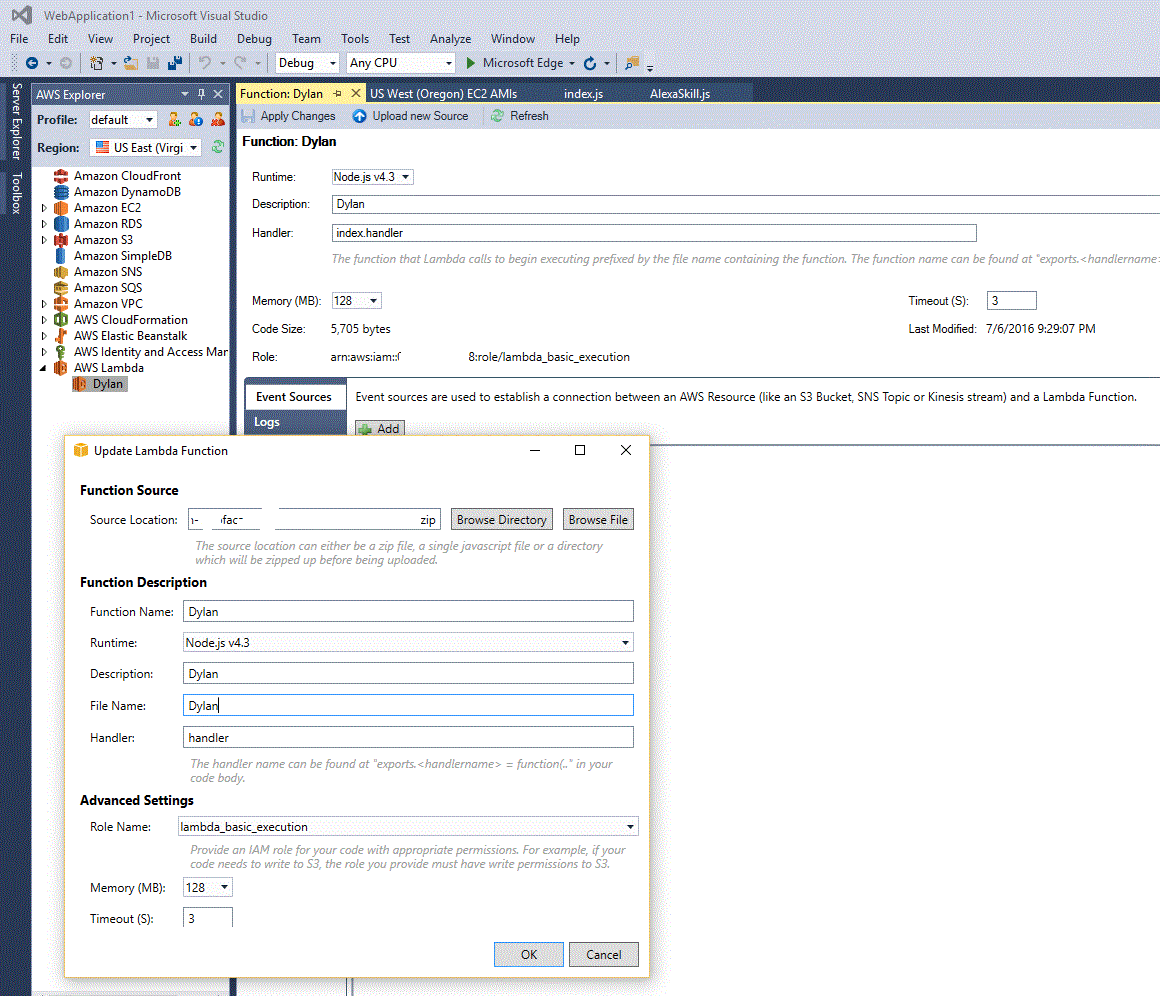The image size is (1160, 996).
Task: Click the browser refresh icon after Microsoft Edge
Action: tap(590, 64)
